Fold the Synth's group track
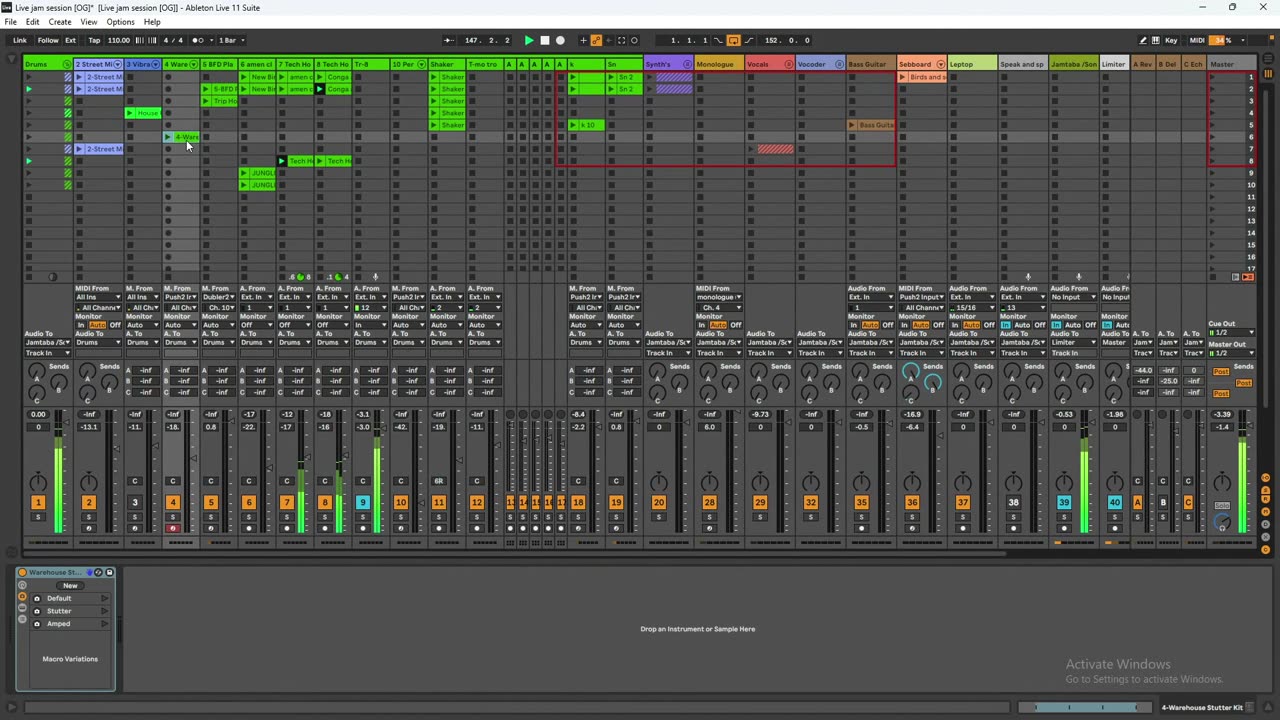This screenshot has width=1280, height=720. click(x=687, y=64)
